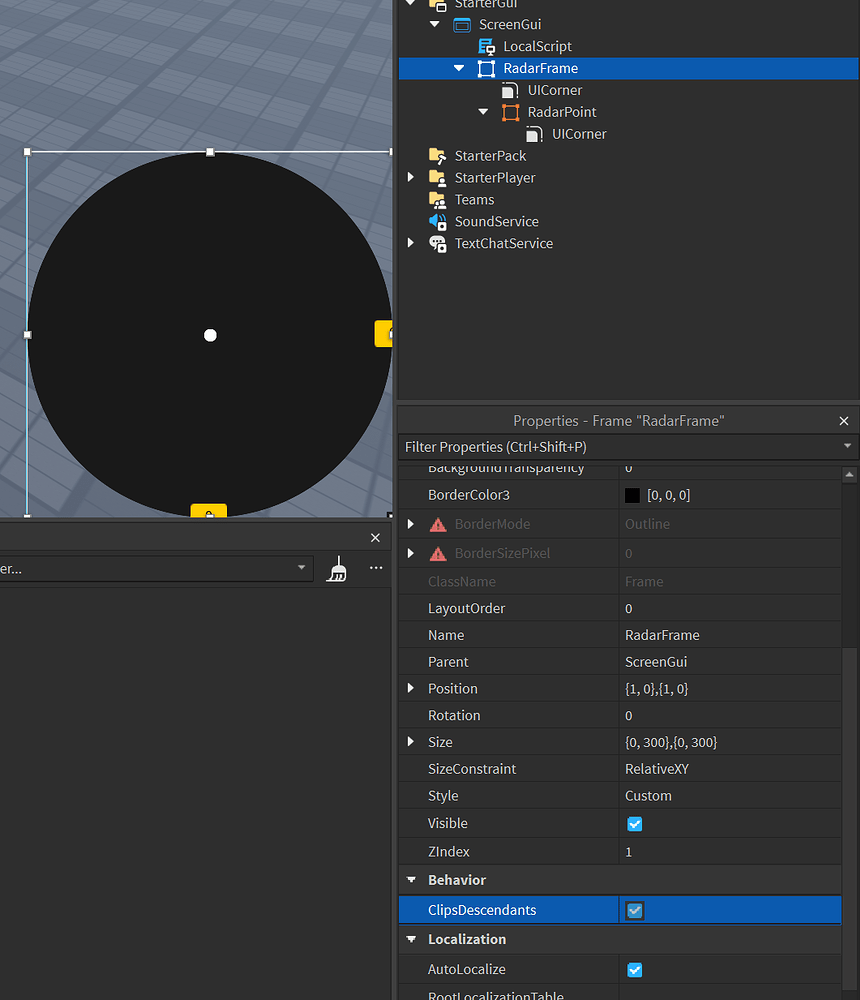This screenshot has width=860, height=1000.
Task: Select the LocalScript icon in Explorer
Action: tap(487, 46)
